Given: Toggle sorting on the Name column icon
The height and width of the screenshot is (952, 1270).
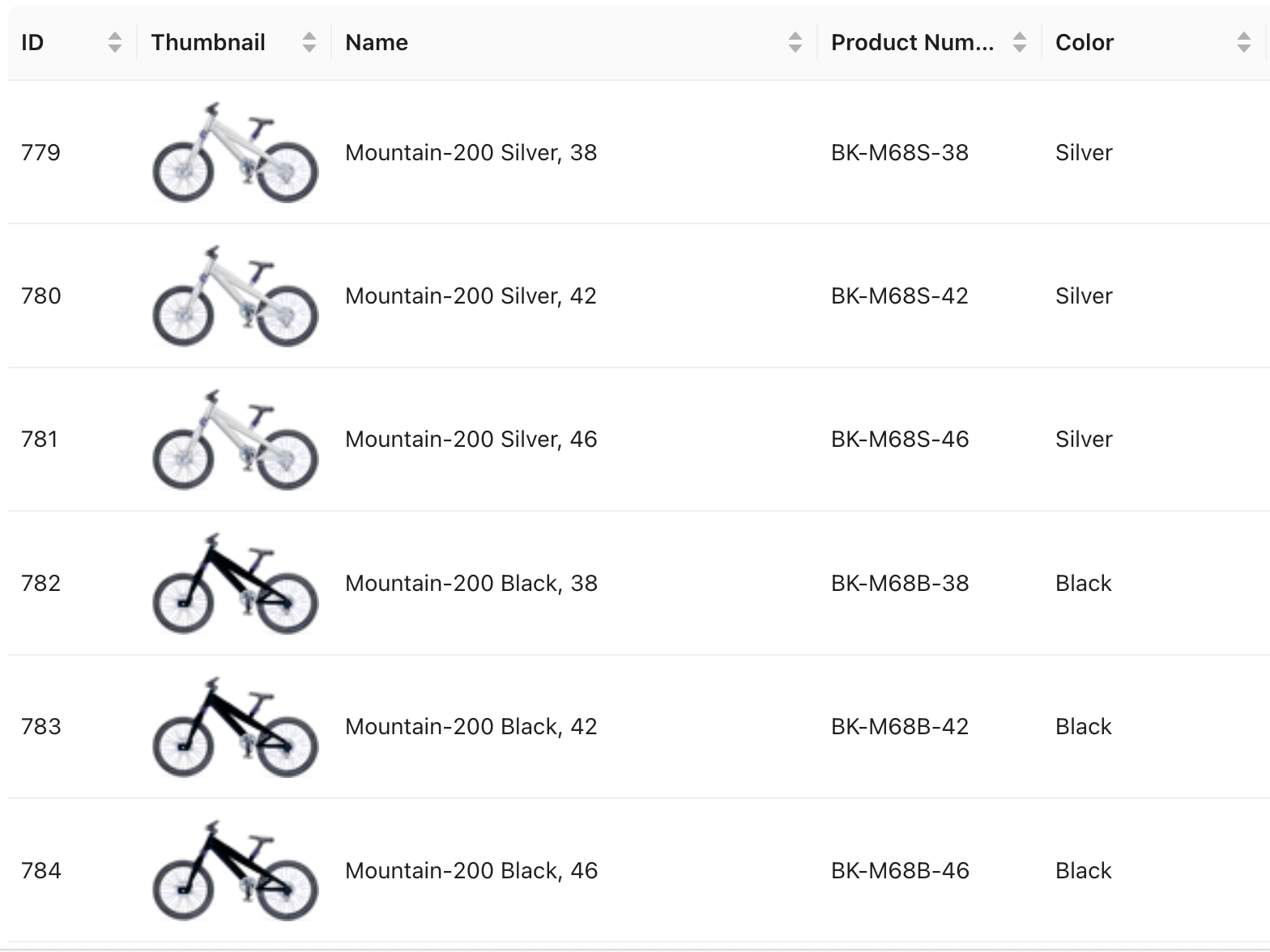Looking at the screenshot, I should pyautogui.click(x=795, y=43).
